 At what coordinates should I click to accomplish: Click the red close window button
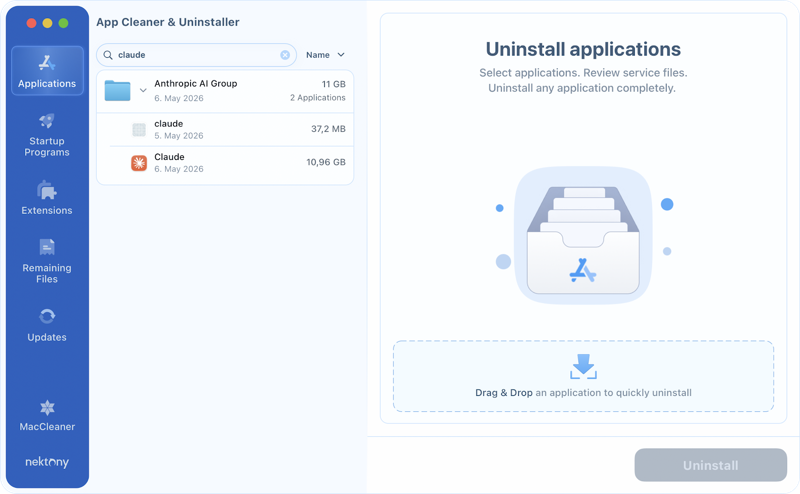[32, 23]
